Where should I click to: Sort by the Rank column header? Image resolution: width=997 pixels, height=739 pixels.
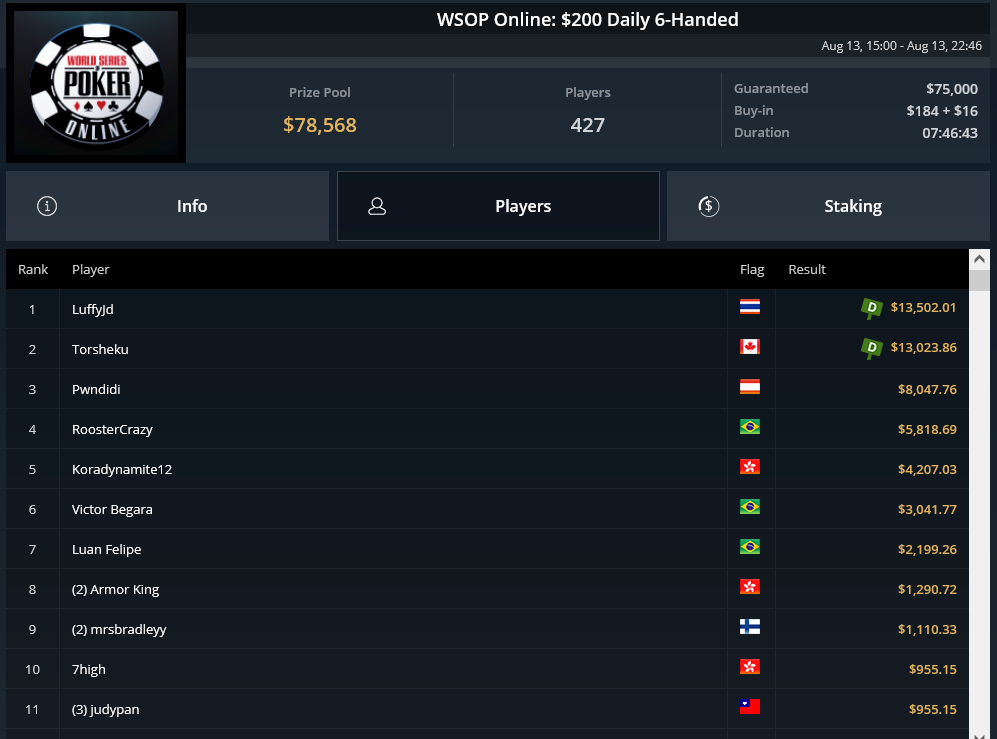(x=33, y=270)
